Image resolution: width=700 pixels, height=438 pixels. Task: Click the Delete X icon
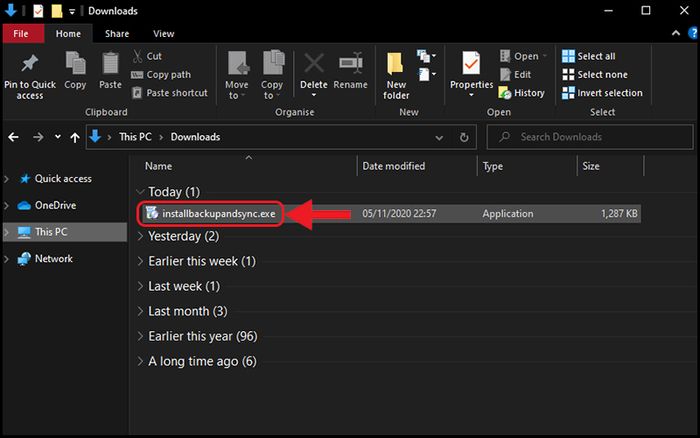(314, 63)
